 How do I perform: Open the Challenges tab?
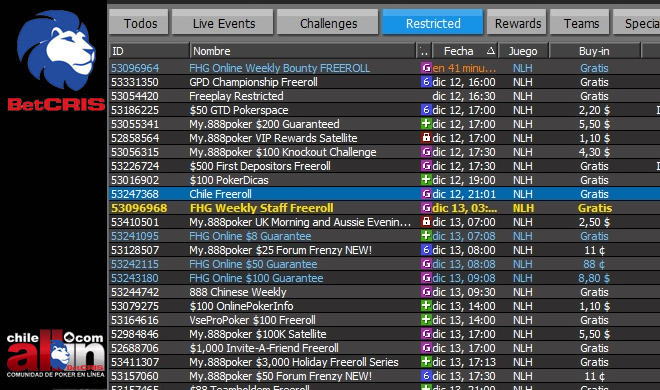(328, 23)
